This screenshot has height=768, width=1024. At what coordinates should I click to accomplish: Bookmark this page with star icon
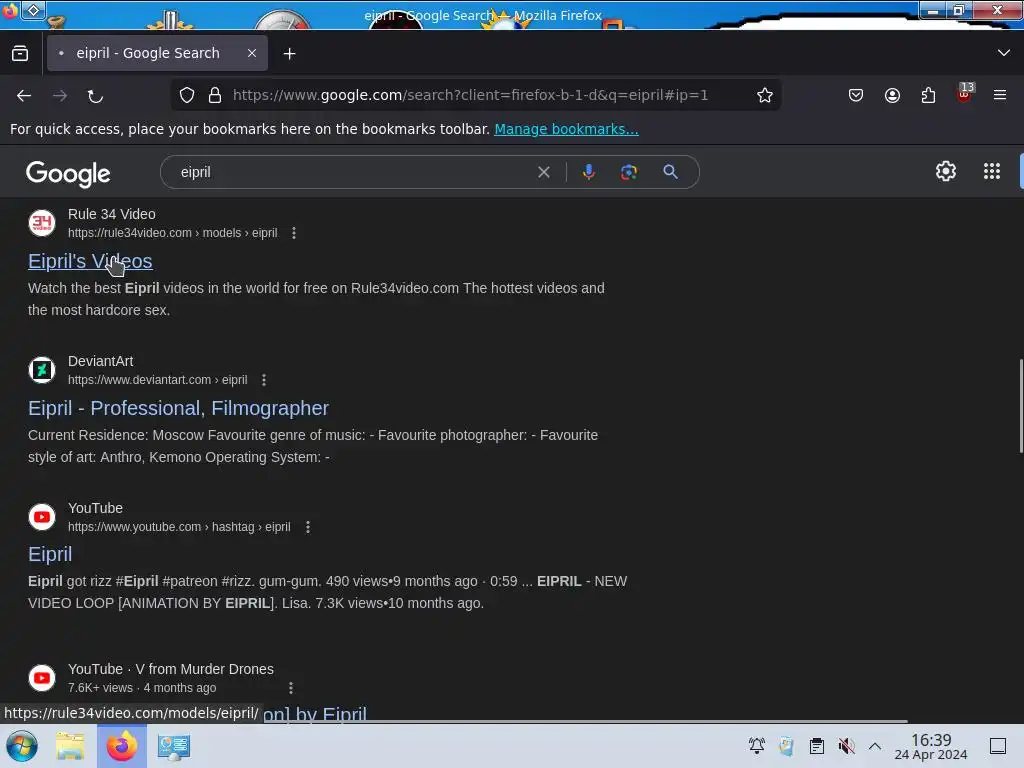pyautogui.click(x=765, y=95)
